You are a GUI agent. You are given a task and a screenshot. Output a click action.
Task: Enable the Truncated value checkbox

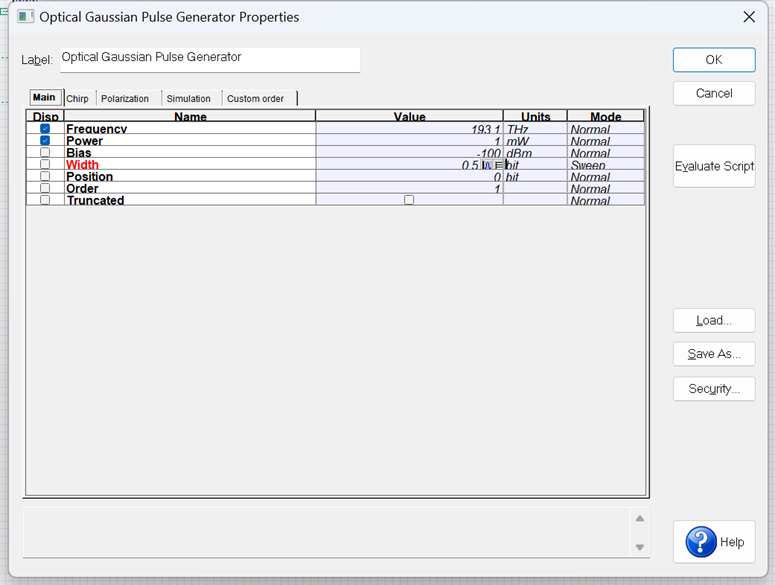tap(409, 200)
